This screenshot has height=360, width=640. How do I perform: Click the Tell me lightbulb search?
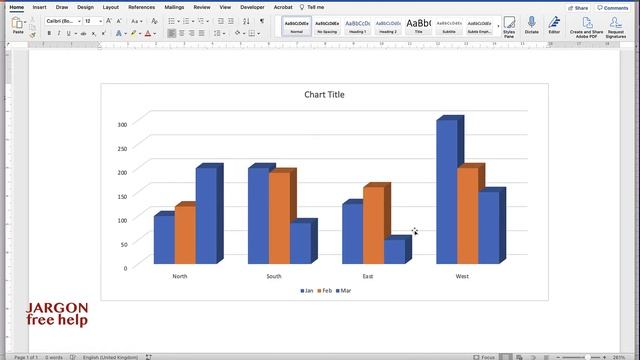312,7
